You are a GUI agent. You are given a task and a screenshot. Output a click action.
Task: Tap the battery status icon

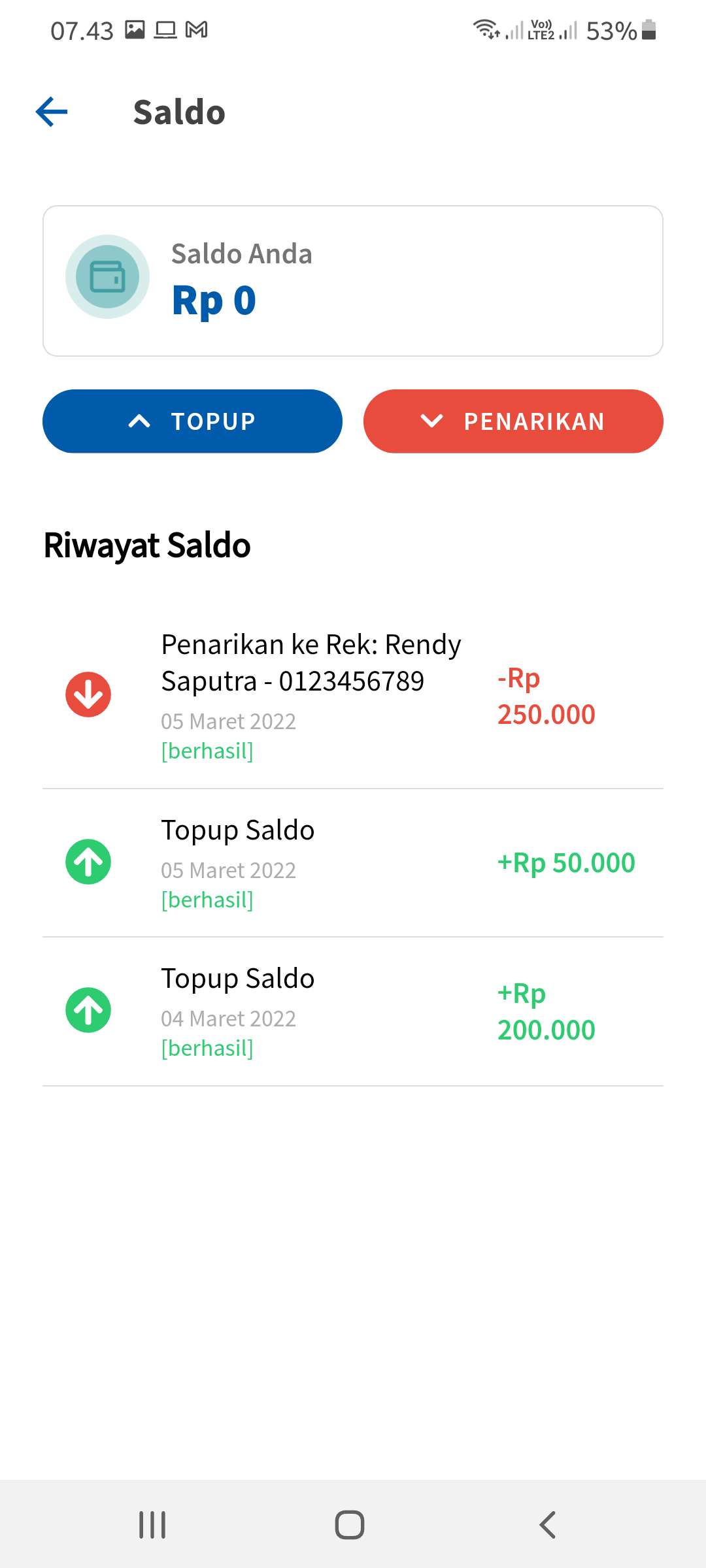pos(648,30)
